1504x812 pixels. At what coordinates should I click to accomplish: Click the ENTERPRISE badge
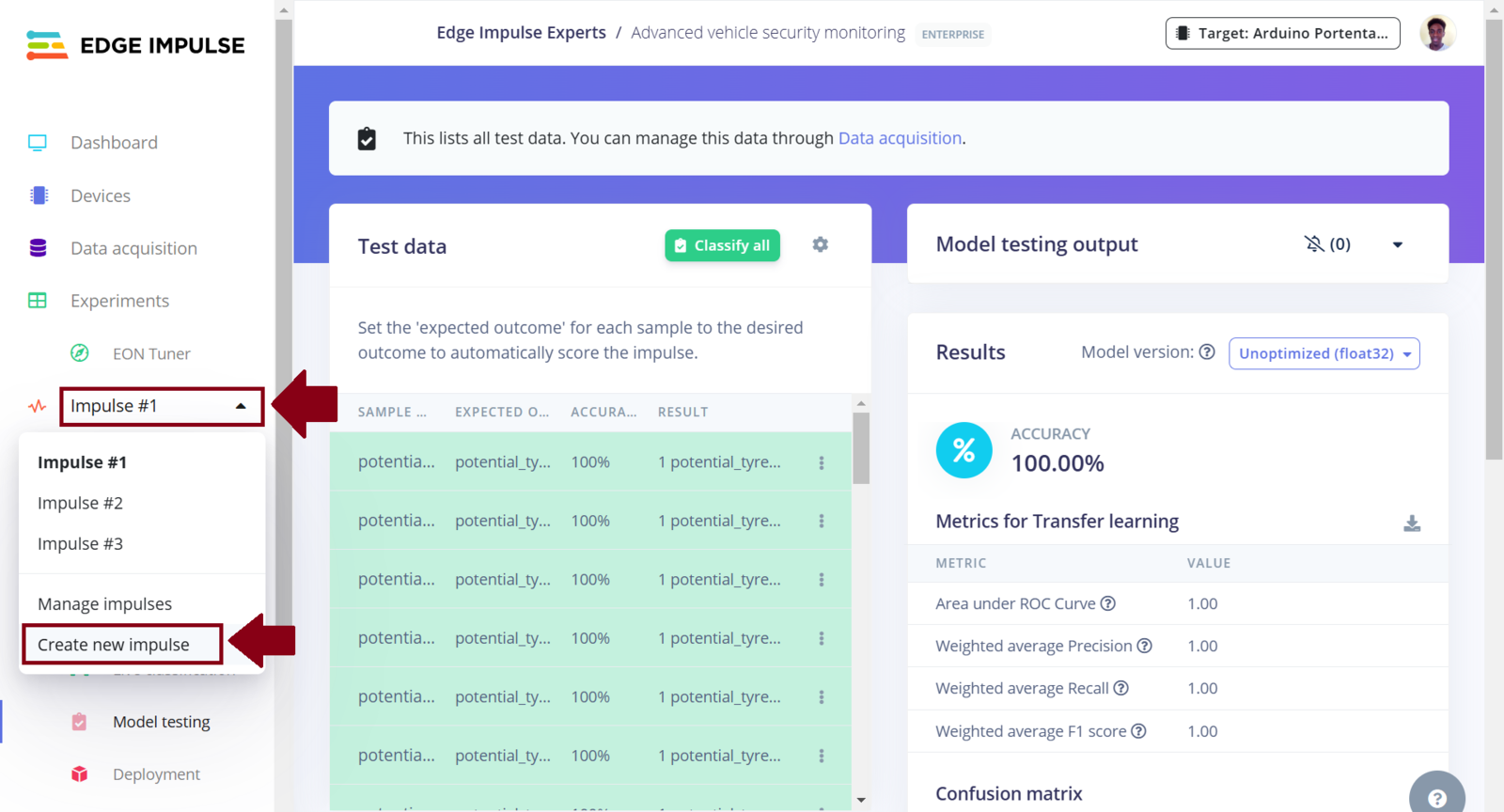coord(953,34)
